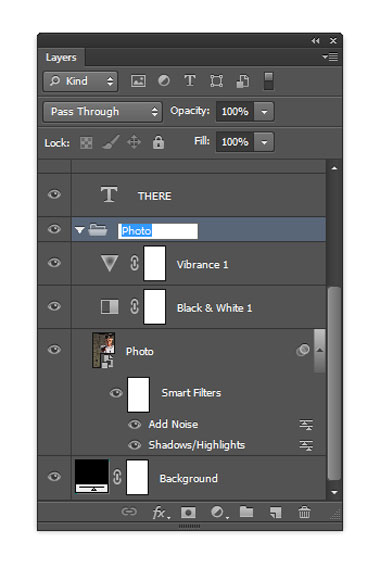
Task: Open the Layers panel flyout menu
Action: coord(330,57)
